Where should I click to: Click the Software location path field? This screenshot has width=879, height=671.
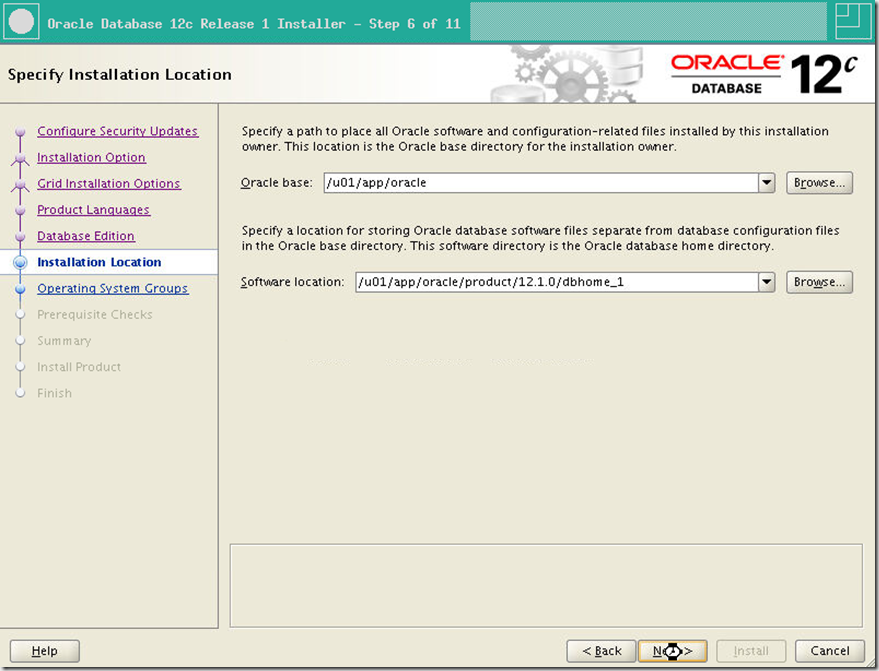click(557, 282)
